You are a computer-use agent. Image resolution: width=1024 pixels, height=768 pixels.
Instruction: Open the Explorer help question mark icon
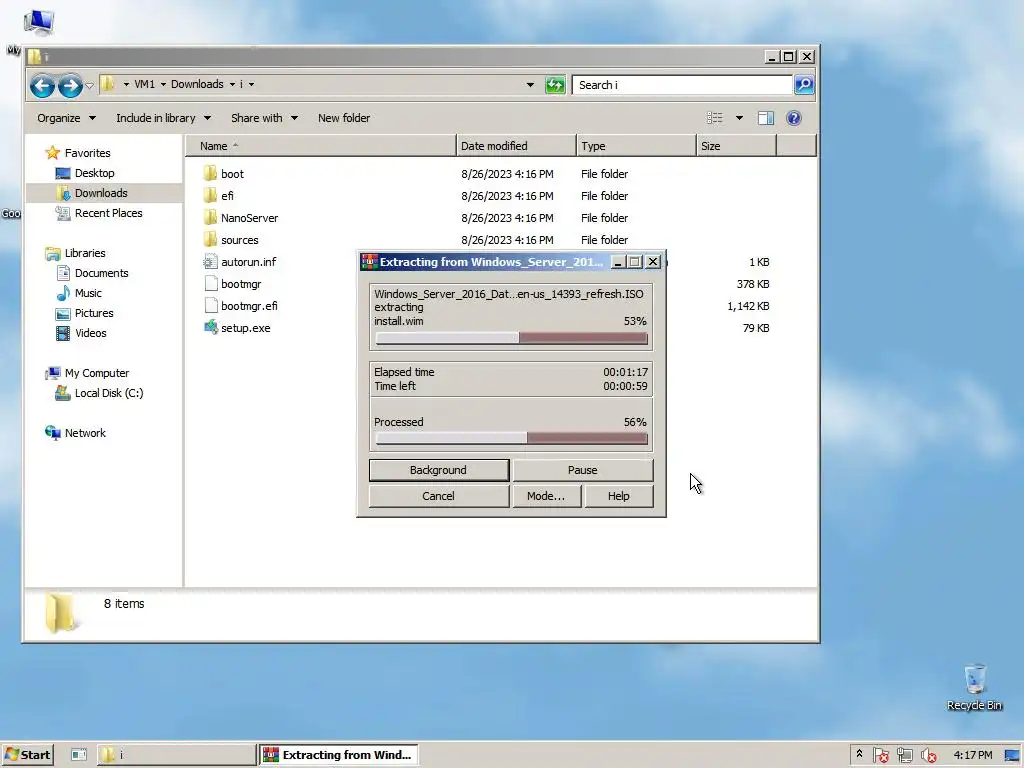pyautogui.click(x=793, y=118)
